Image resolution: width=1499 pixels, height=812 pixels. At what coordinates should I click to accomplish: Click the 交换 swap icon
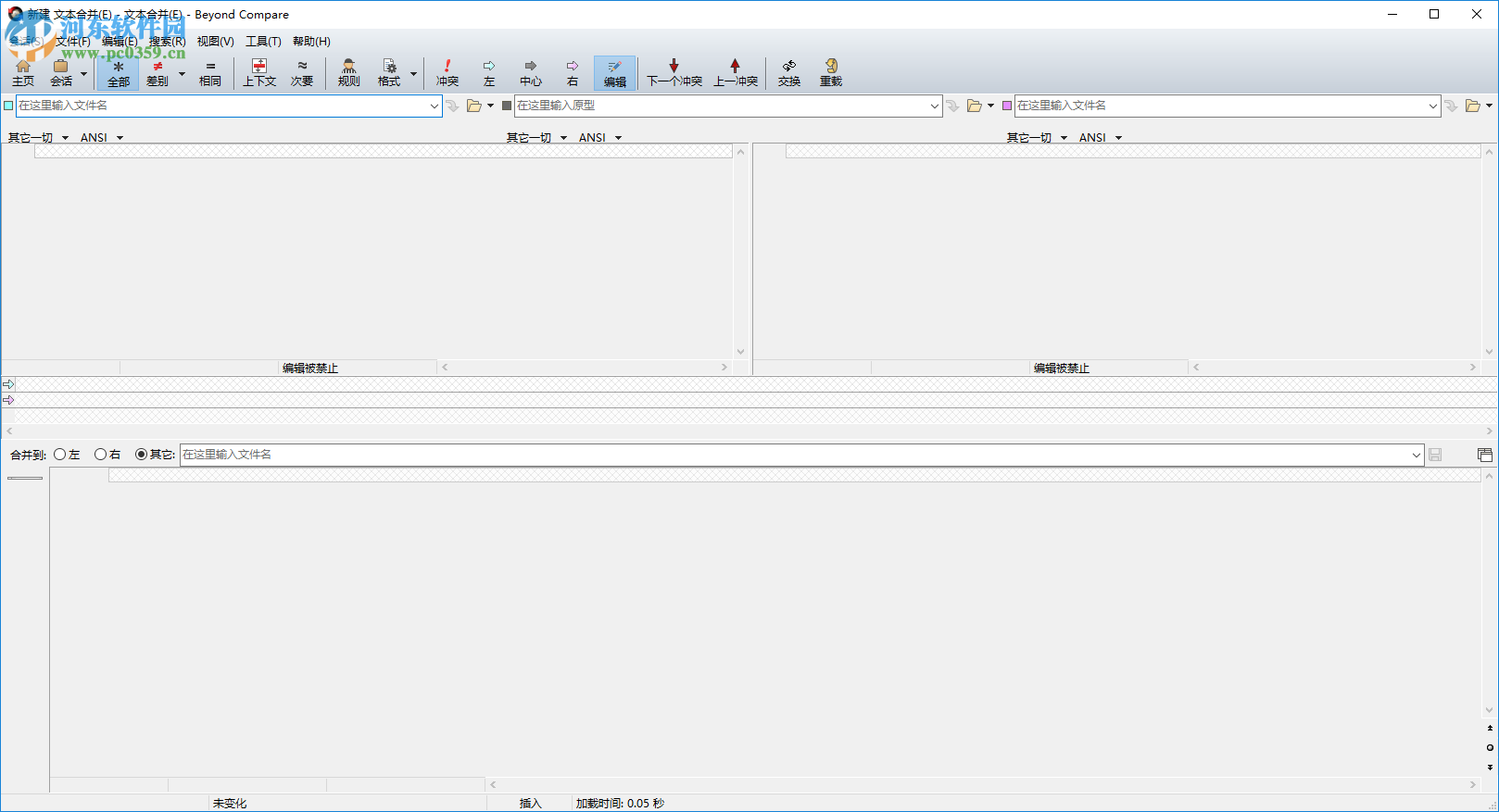coord(788,72)
